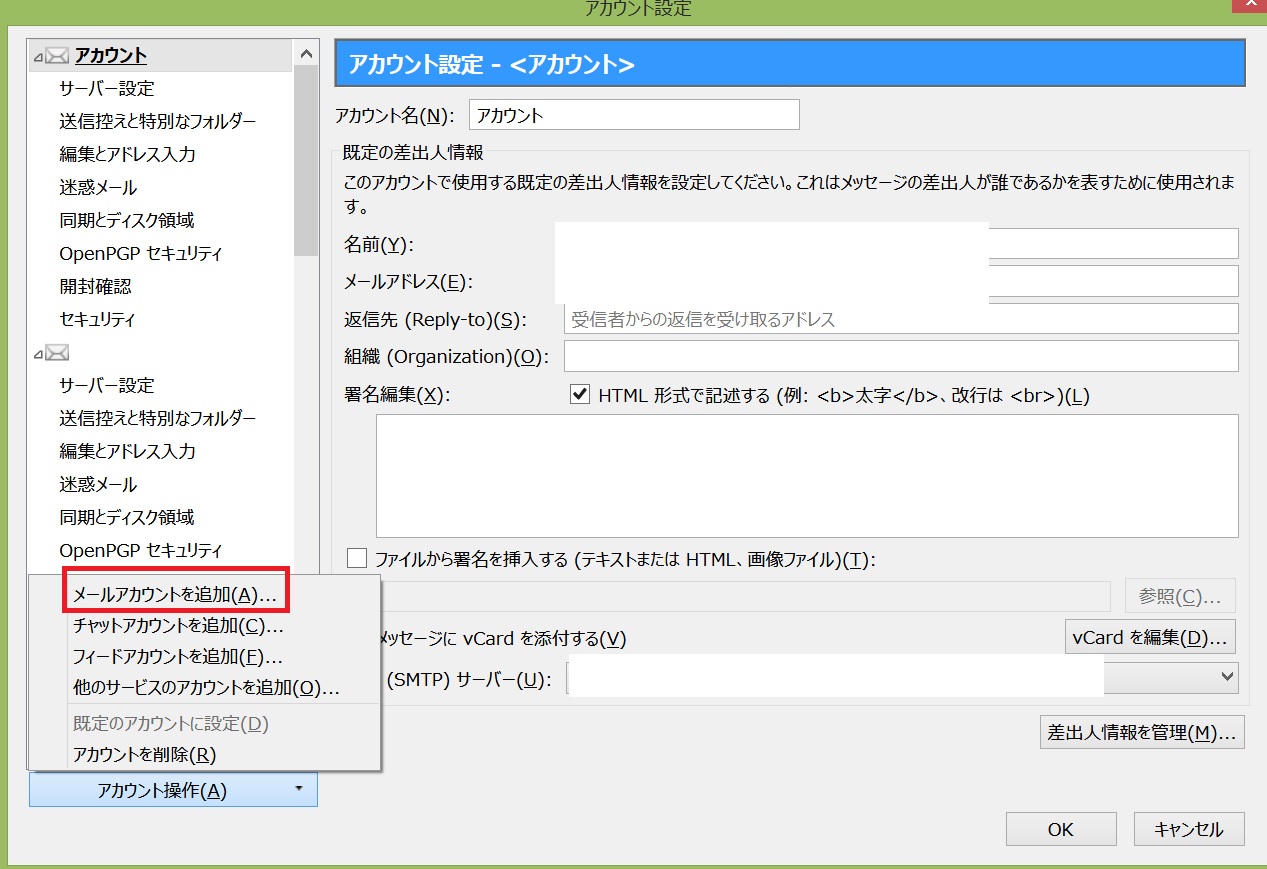Click into the アカウント名 text field

[633, 115]
